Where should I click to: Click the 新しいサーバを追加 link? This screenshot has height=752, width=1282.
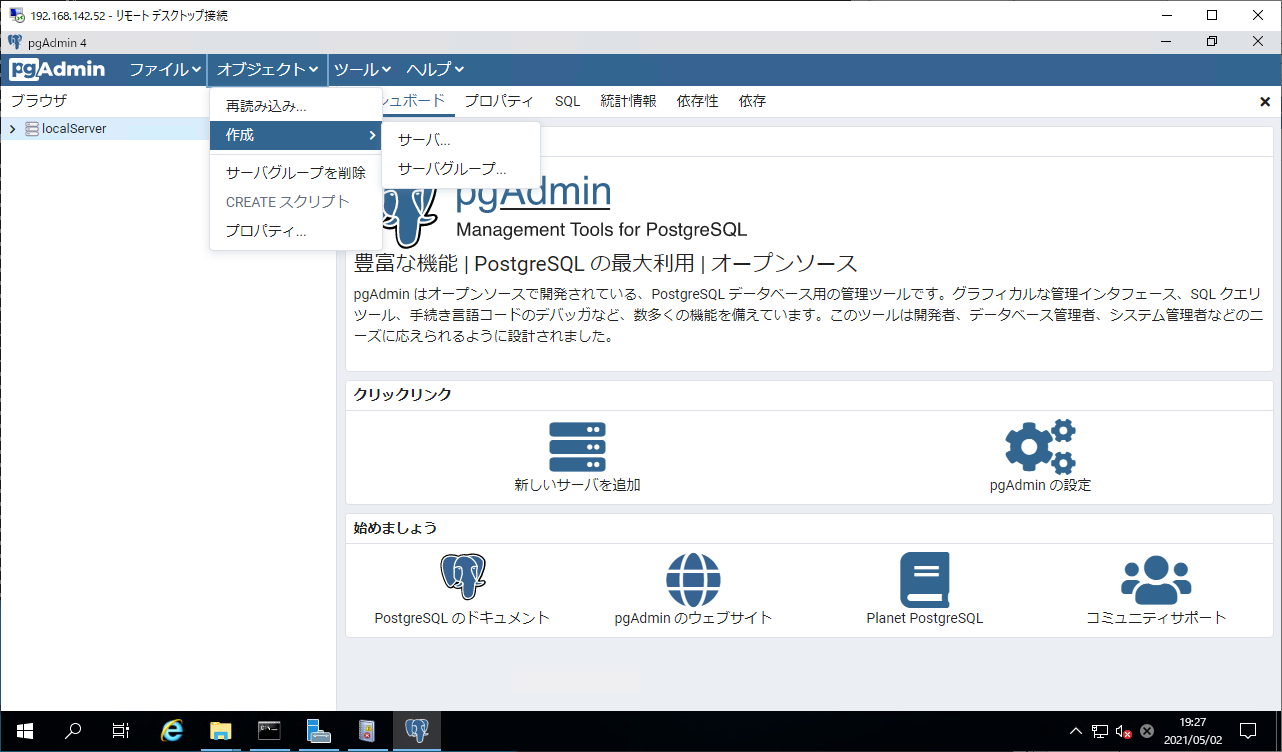click(577, 485)
